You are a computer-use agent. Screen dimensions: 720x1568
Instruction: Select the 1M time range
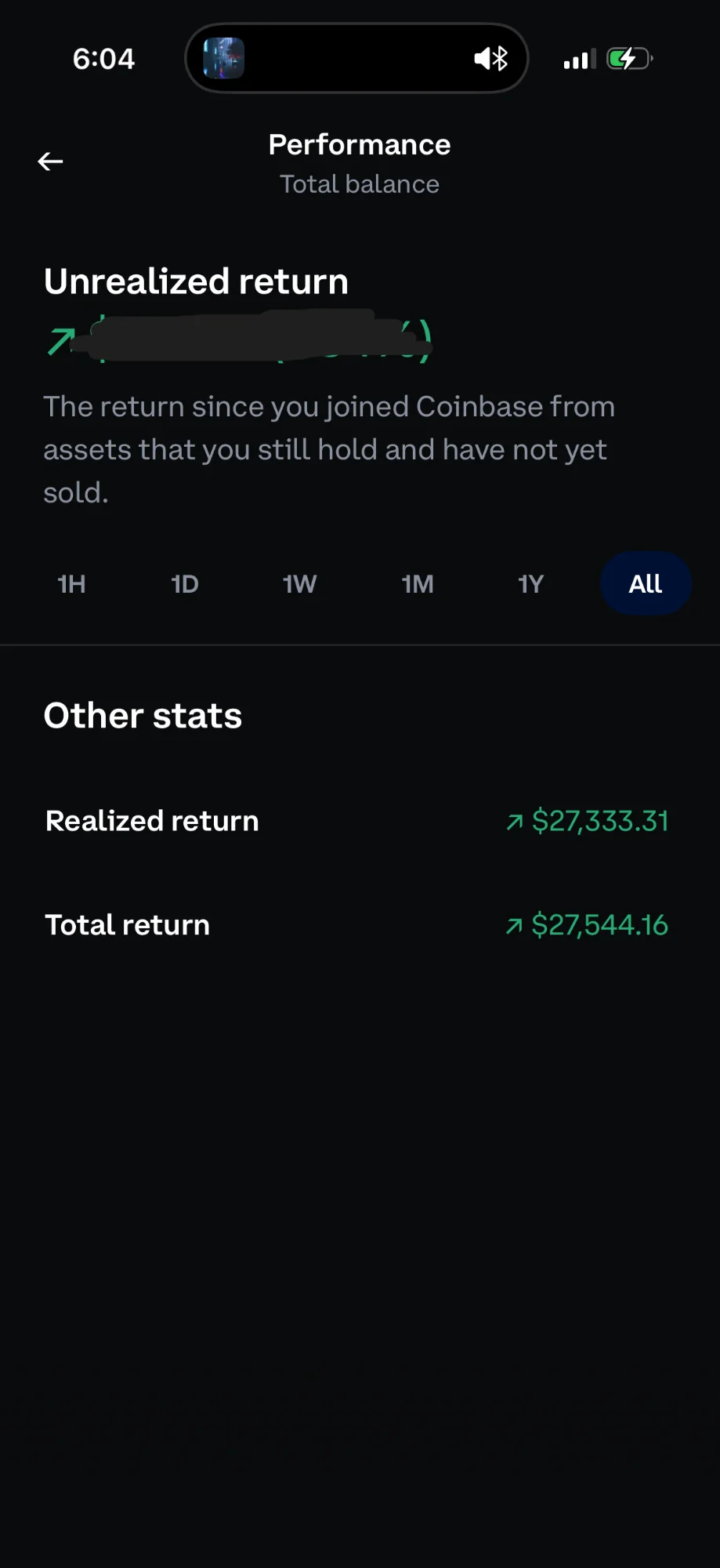click(417, 584)
